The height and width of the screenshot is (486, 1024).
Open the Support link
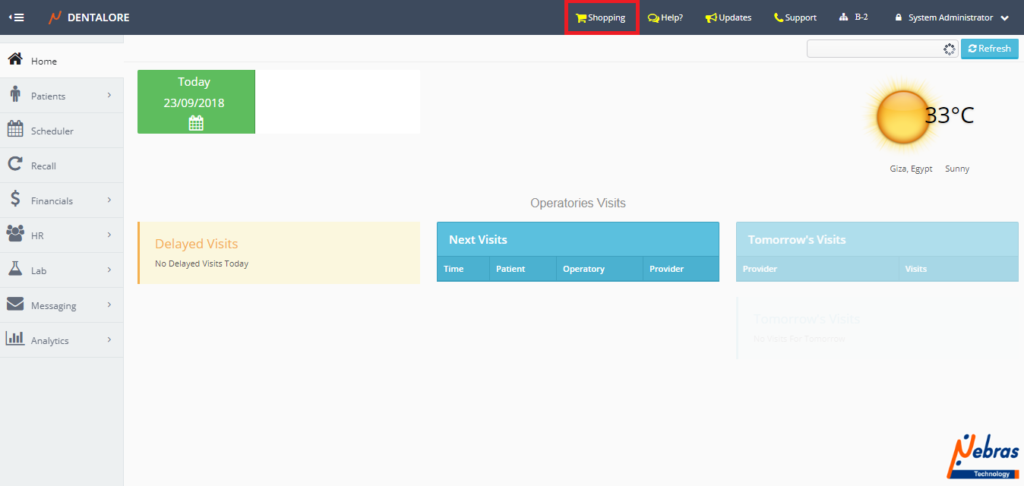pyautogui.click(x=795, y=17)
